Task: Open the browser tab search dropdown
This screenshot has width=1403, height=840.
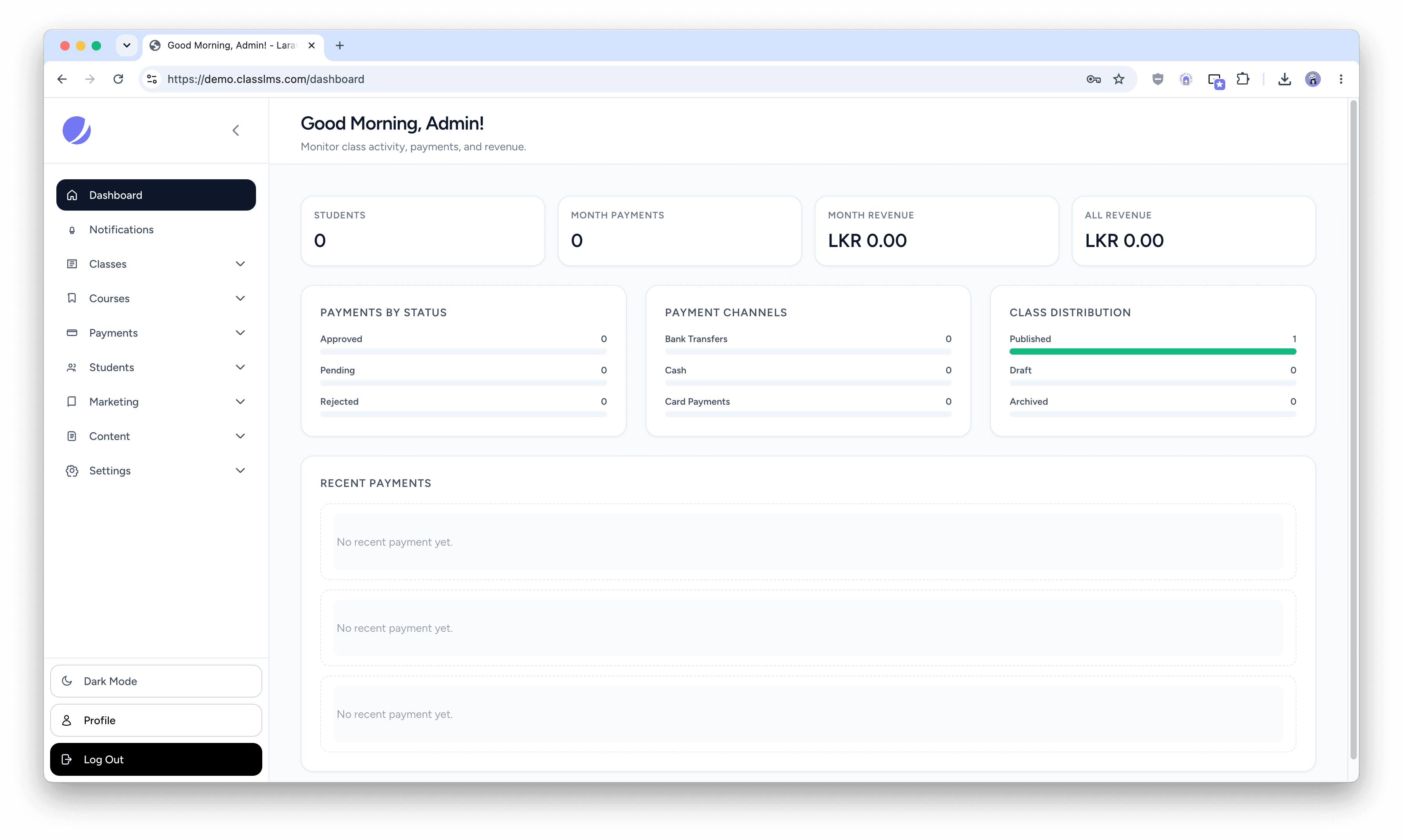Action: tap(127, 45)
